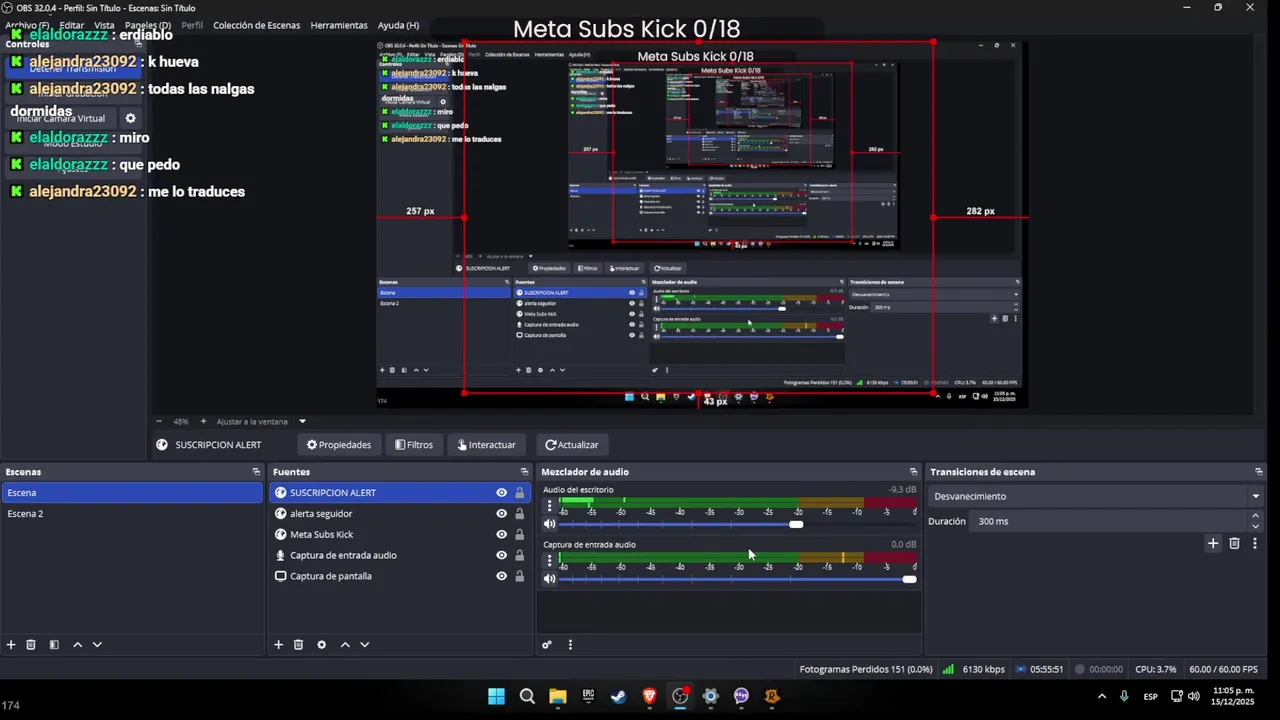Open Audio del escritorio three-dot options
This screenshot has width=1280, height=720.
coord(549,506)
